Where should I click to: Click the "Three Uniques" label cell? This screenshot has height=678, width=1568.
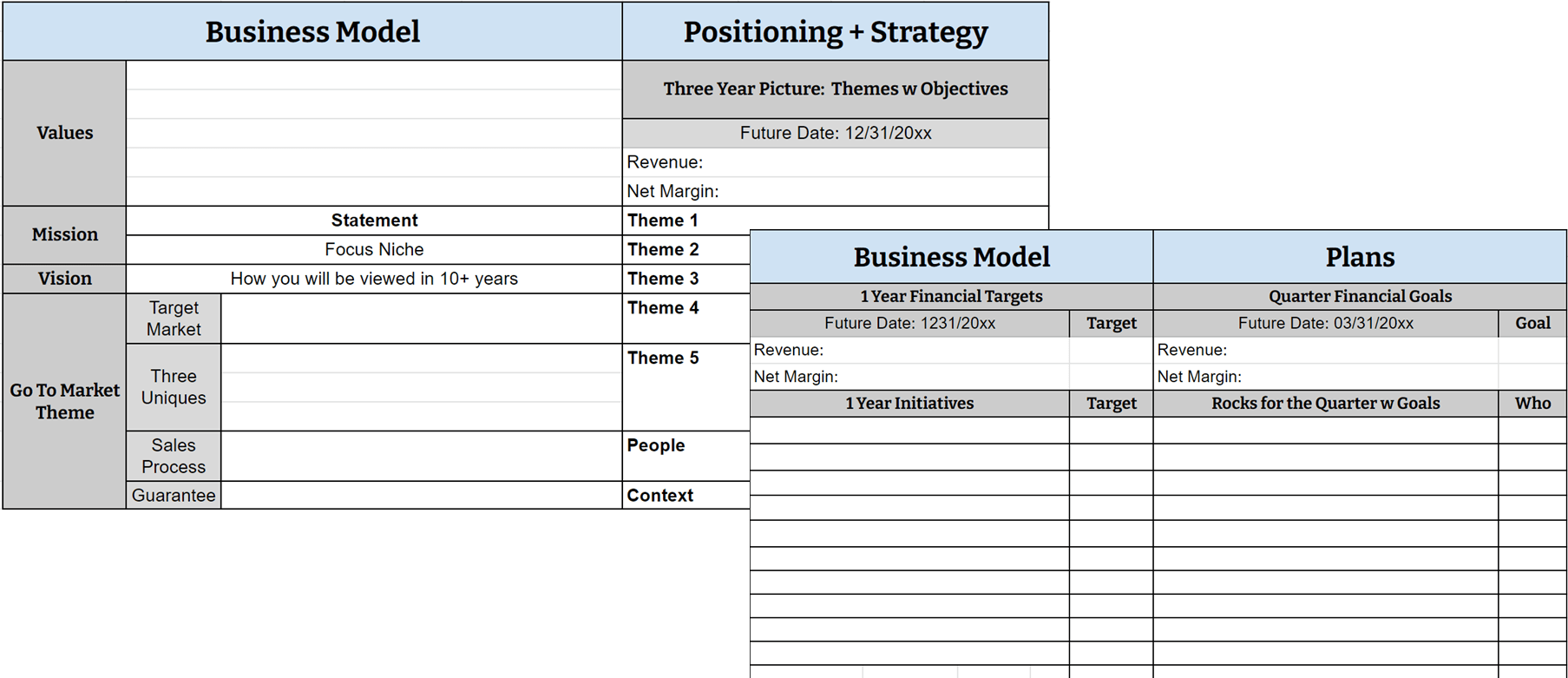pyautogui.click(x=174, y=387)
